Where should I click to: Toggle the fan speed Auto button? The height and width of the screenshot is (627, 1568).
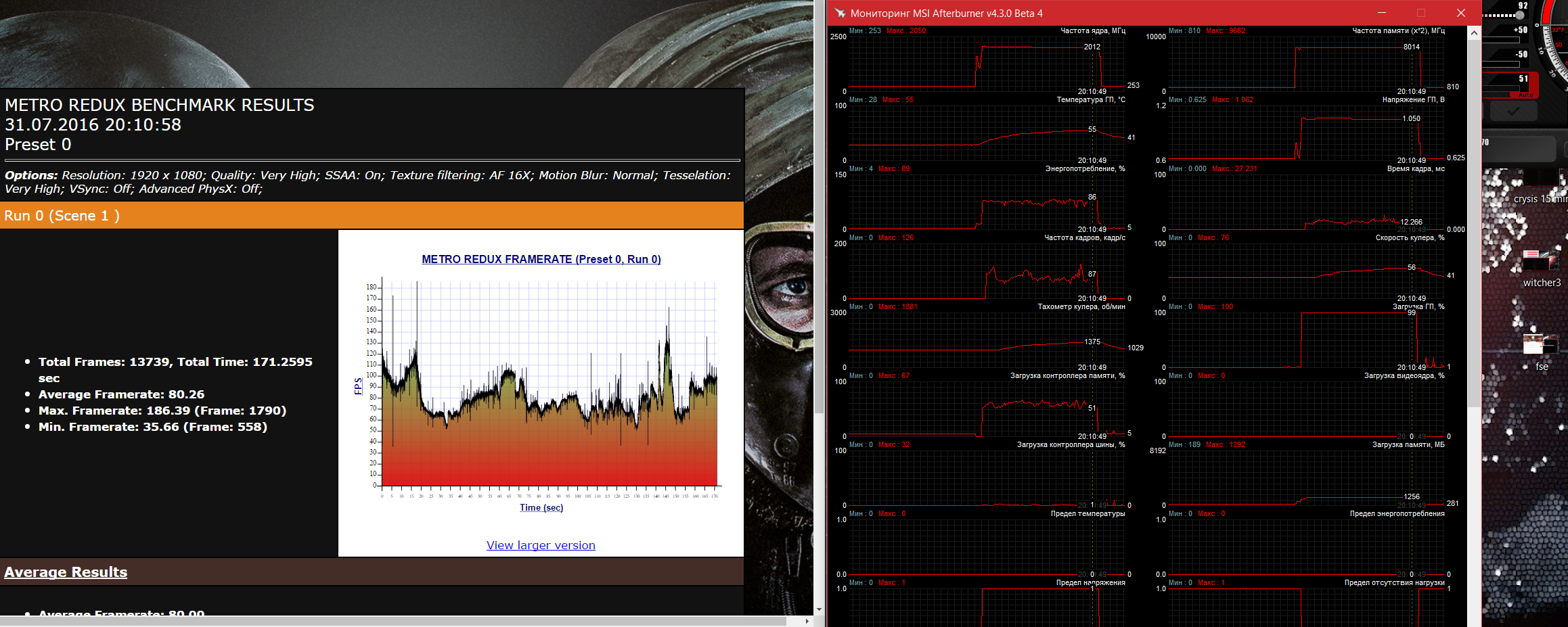pyautogui.click(x=1525, y=95)
